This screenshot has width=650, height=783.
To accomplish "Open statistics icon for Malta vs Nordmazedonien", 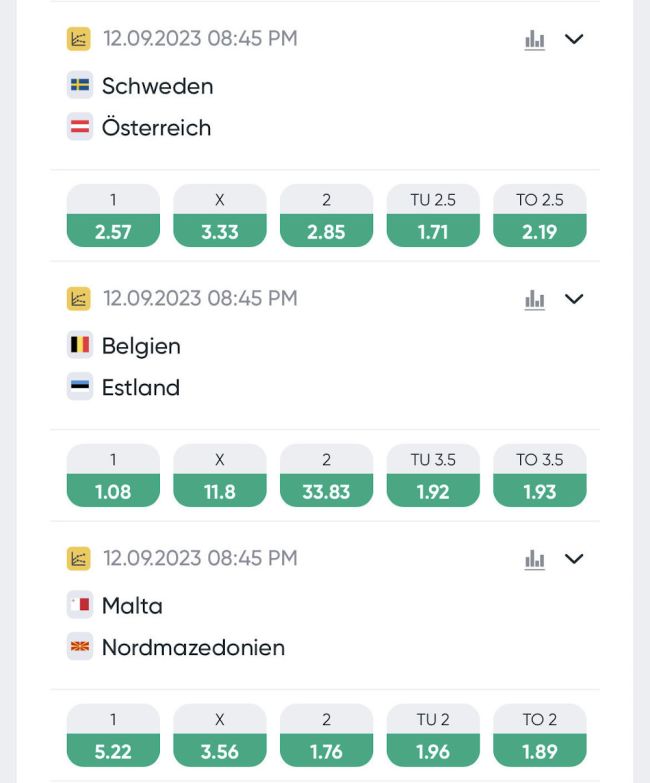I will pos(535,559).
